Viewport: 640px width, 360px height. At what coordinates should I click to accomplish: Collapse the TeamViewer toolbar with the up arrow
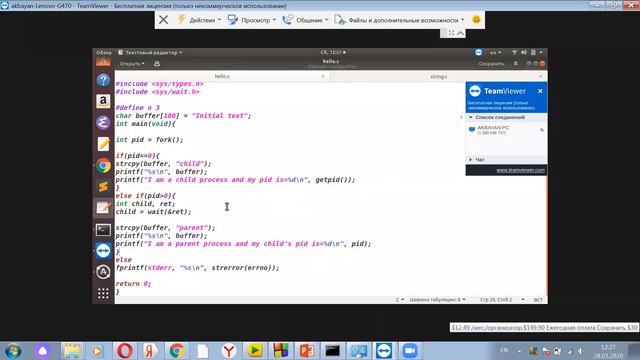point(460,33)
